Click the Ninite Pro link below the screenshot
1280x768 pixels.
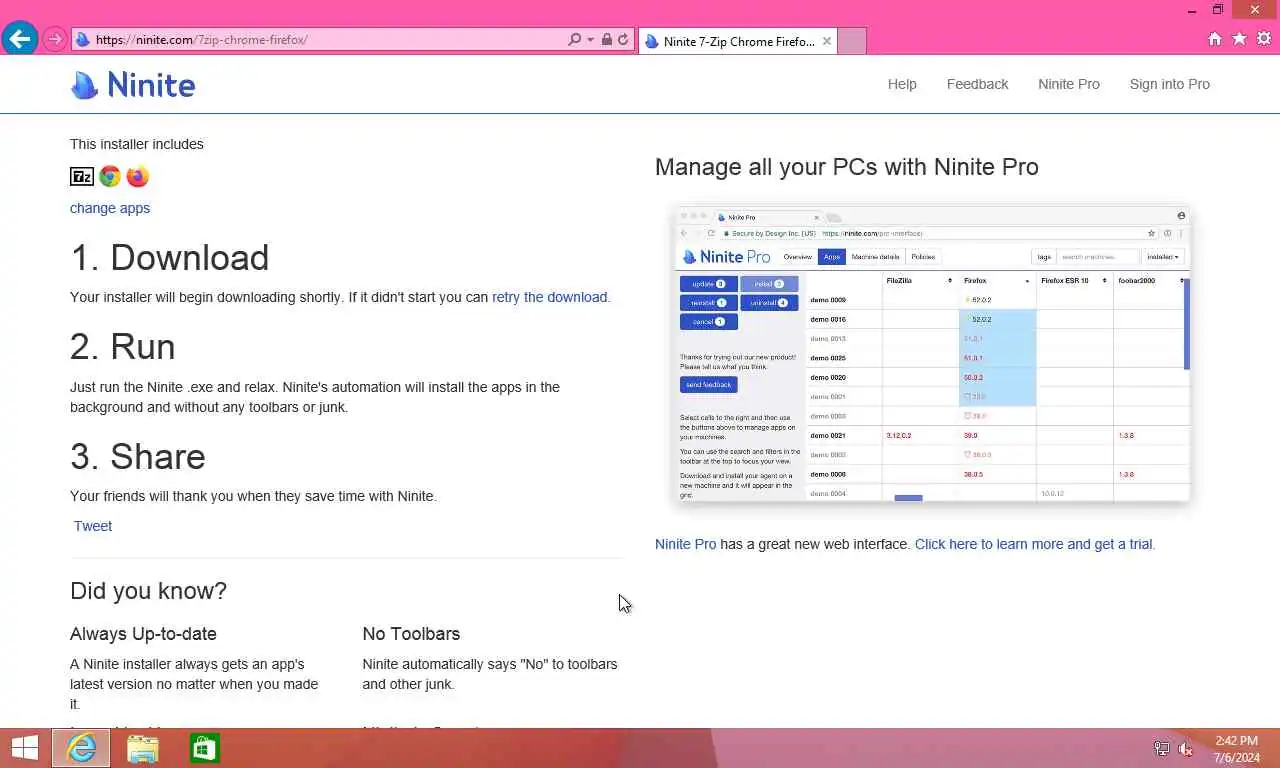coord(685,544)
